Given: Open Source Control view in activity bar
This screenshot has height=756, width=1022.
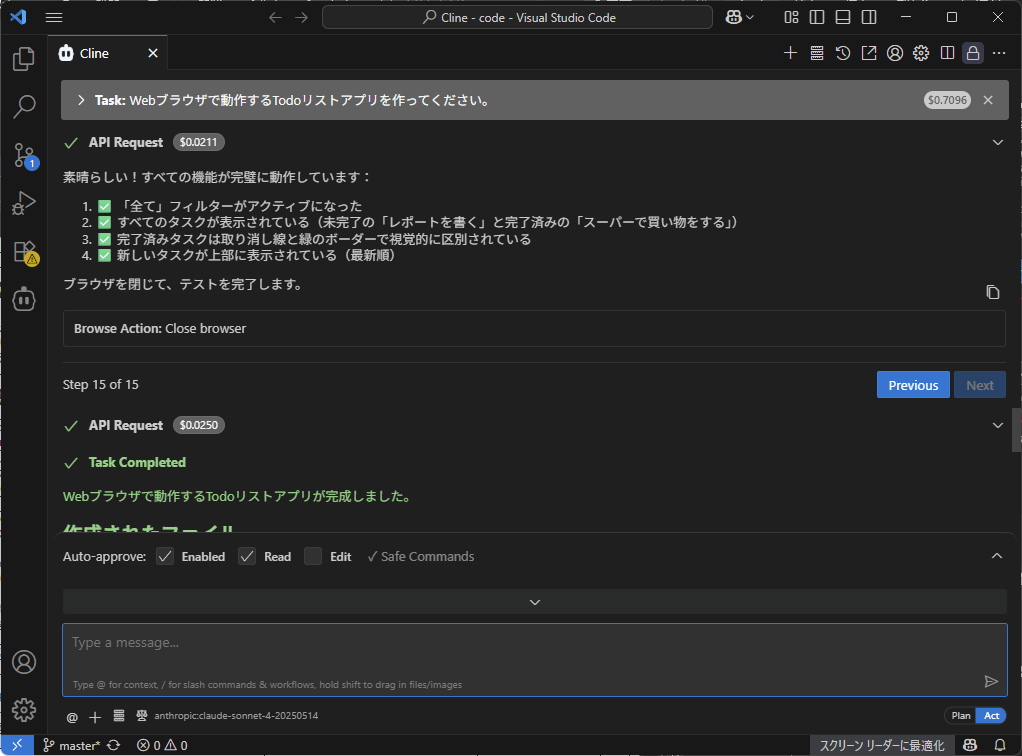Looking at the screenshot, I should click(x=24, y=155).
